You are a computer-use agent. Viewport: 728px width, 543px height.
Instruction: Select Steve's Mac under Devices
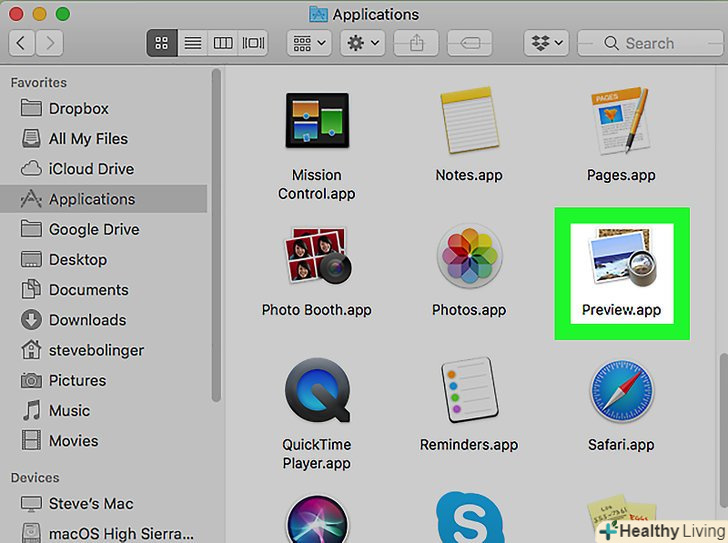click(104, 504)
